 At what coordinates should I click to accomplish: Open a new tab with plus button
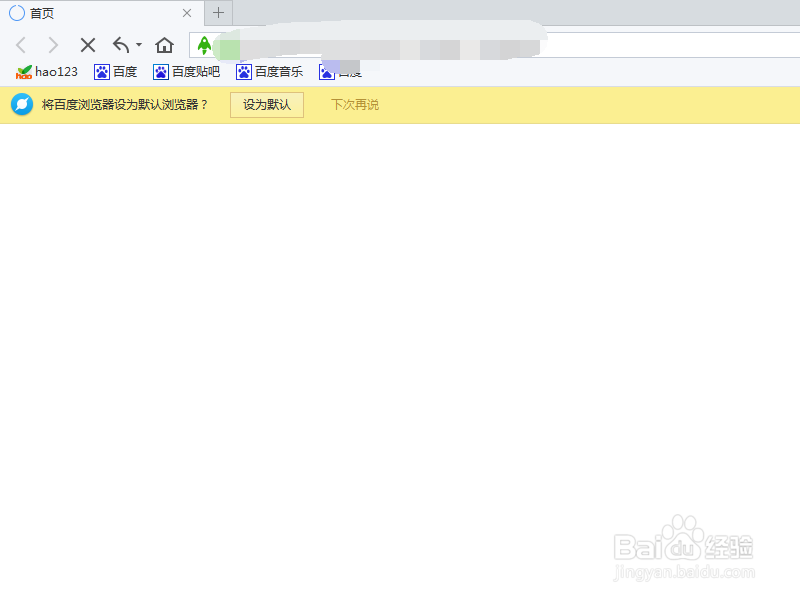(x=218, y=13)
